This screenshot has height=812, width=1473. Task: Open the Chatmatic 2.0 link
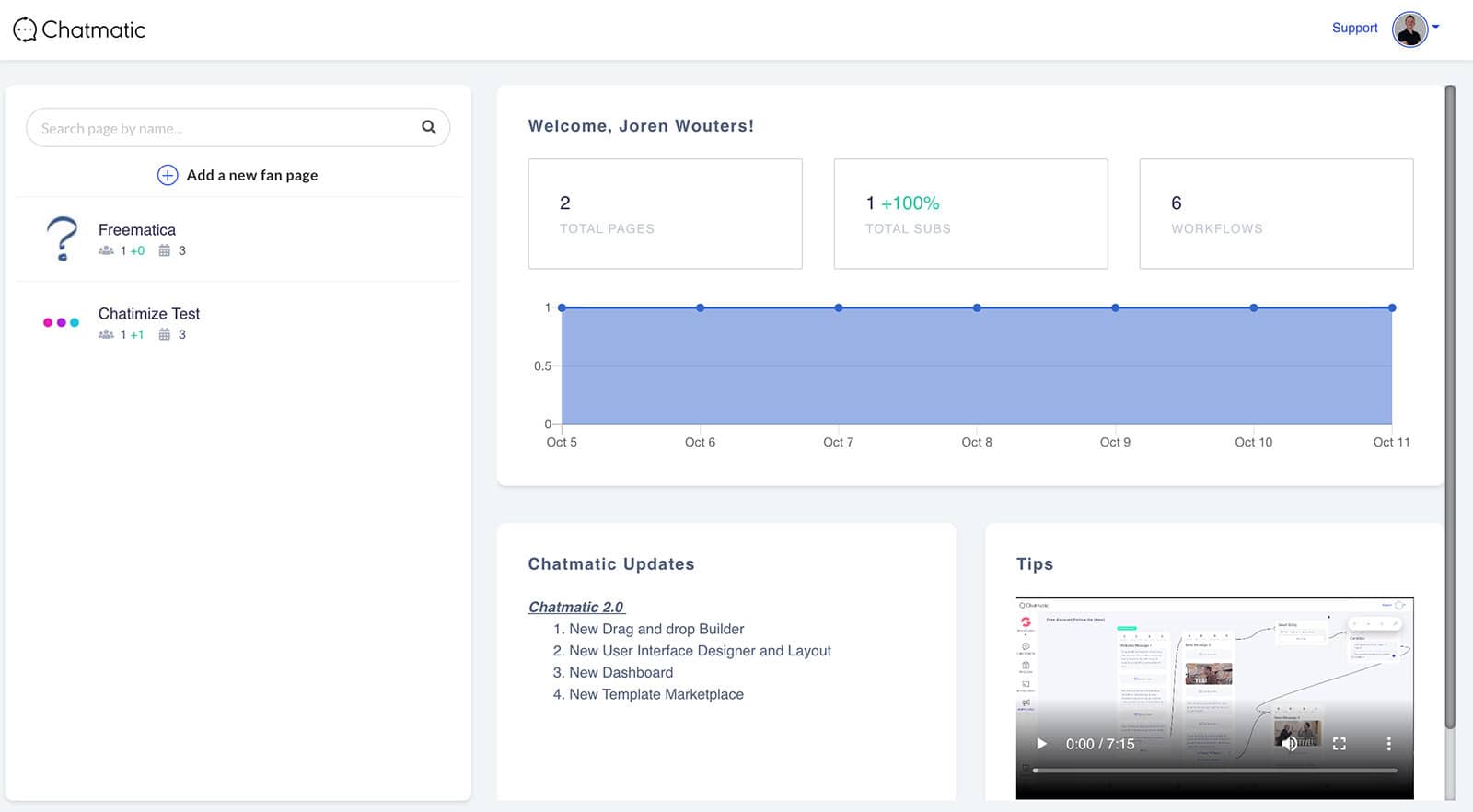[576, 607]
